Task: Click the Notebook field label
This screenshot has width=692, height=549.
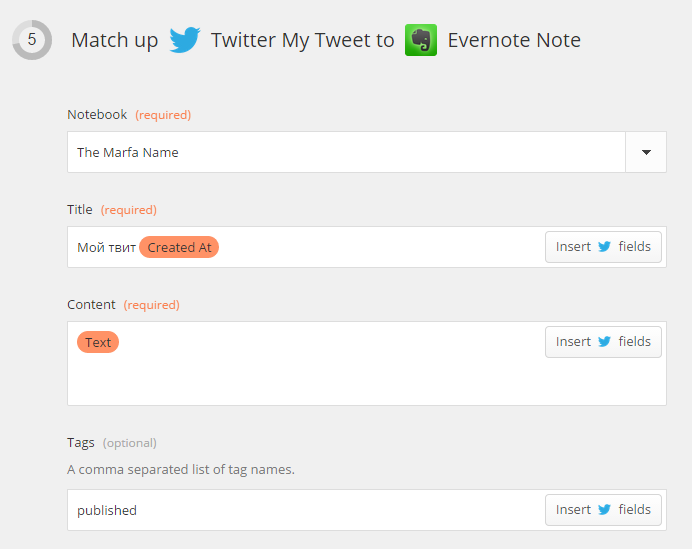Action: [97, 115]
